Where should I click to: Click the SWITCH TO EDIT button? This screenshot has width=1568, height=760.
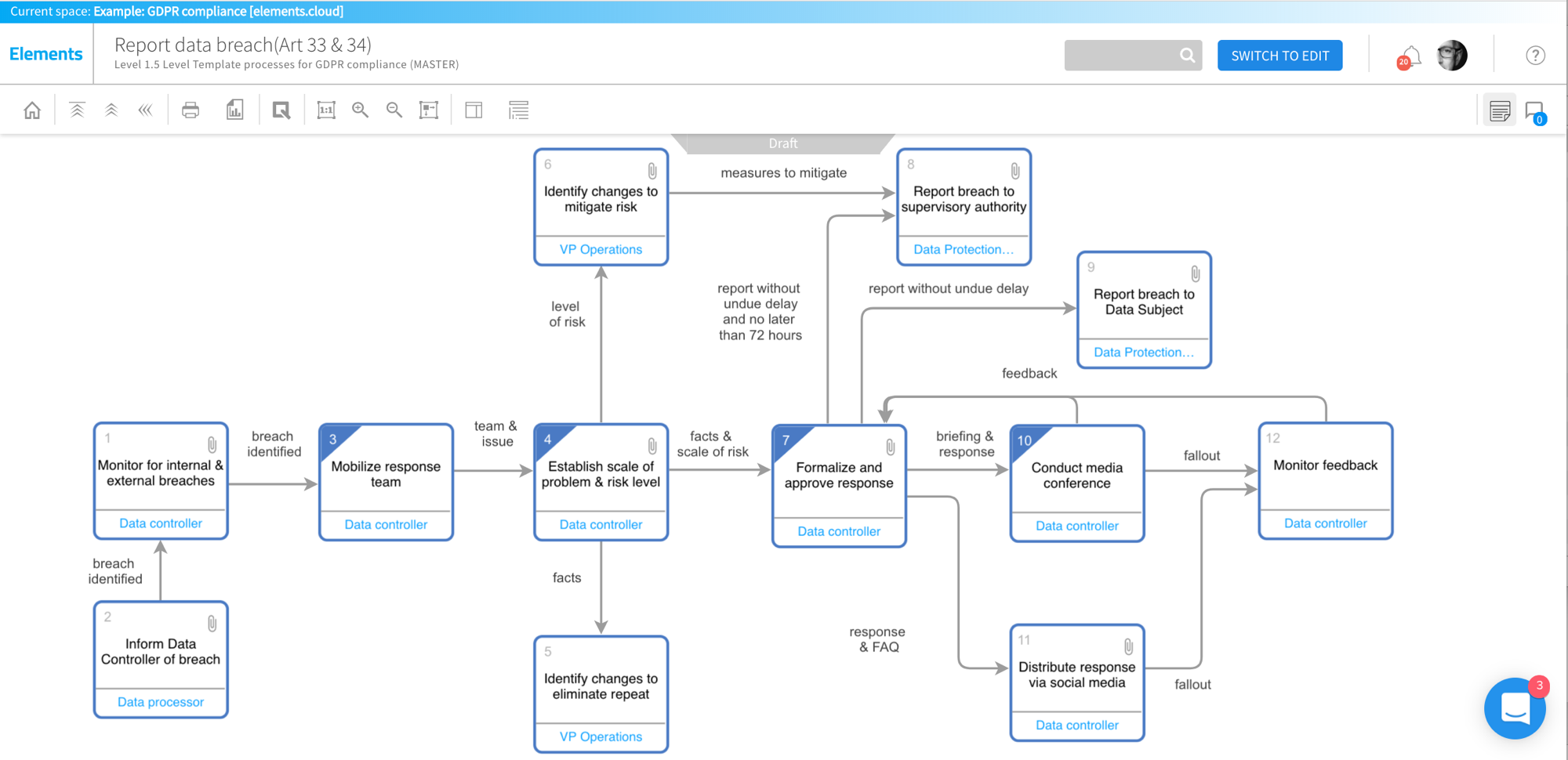(x=1279, y=56)
